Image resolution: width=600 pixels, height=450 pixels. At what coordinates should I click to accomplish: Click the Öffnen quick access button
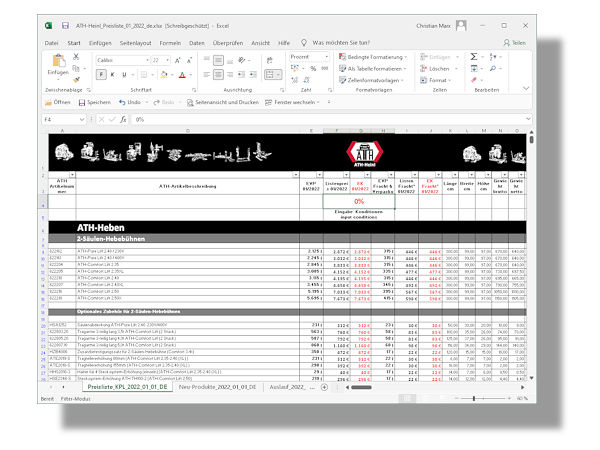[x=58, y=102]
